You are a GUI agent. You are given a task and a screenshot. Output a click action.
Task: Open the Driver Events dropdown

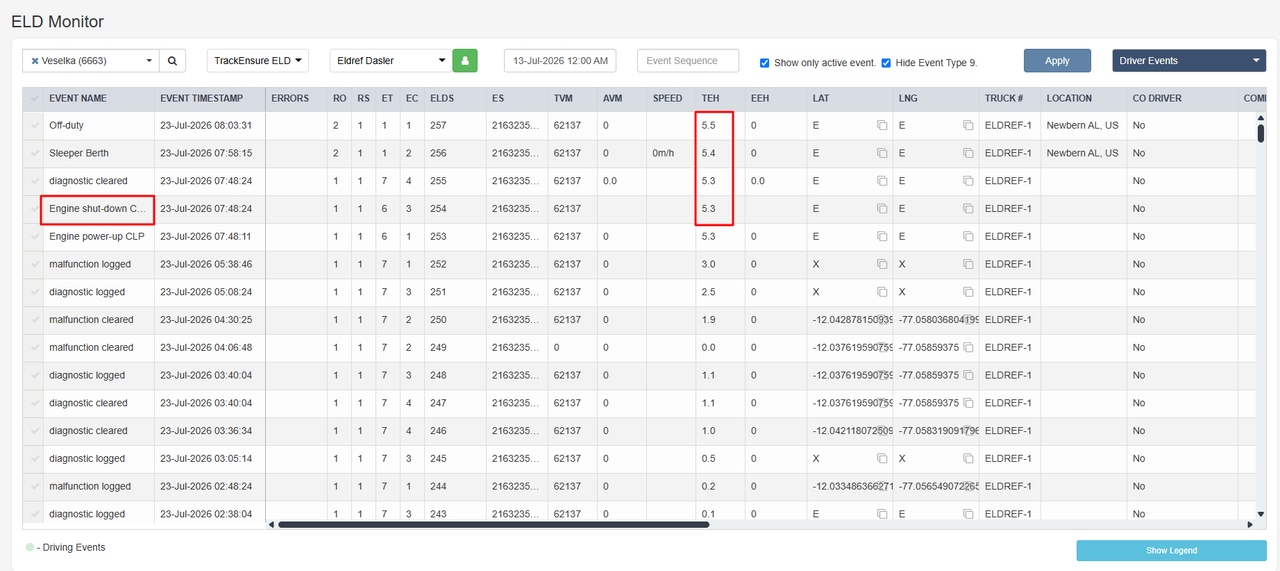(x=1189, y=61)
